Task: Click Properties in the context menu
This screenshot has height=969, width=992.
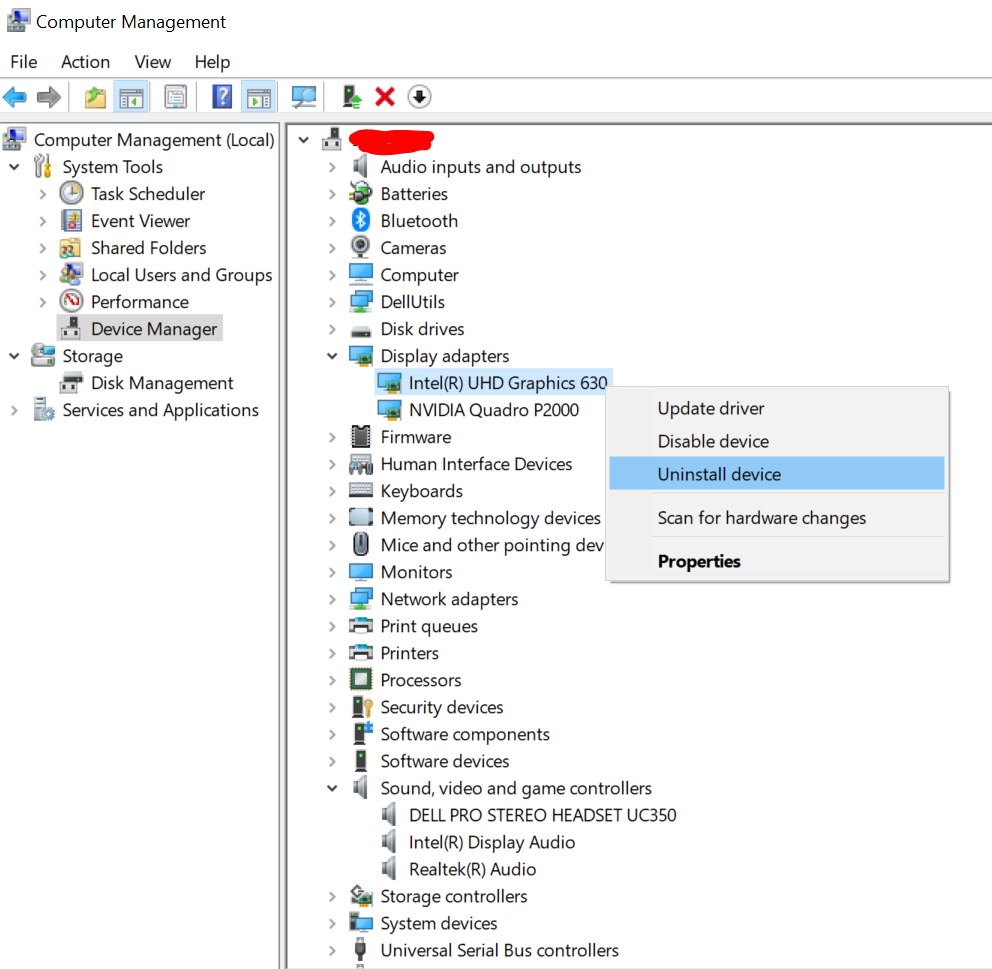Action: tap(699, 561)
